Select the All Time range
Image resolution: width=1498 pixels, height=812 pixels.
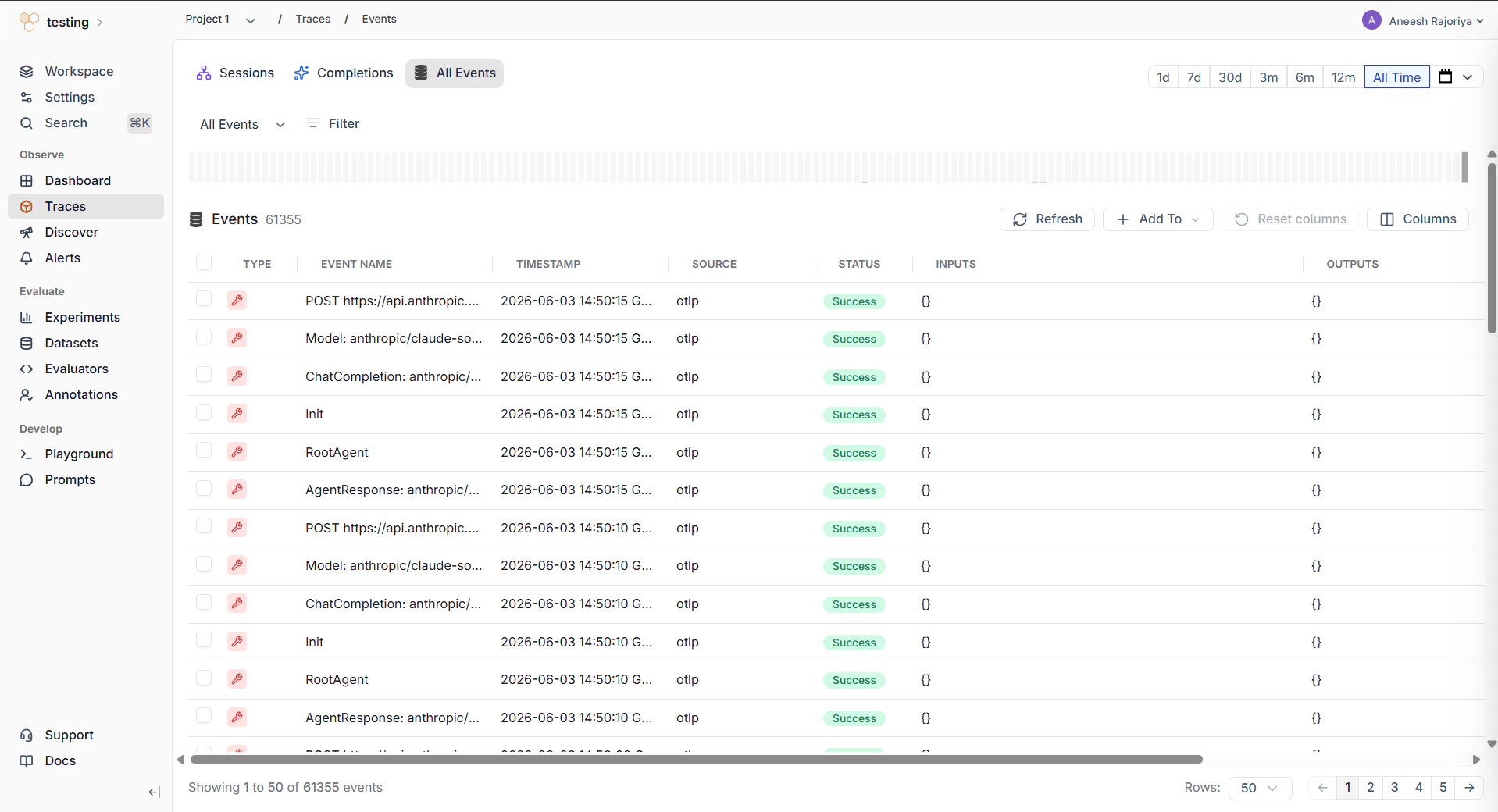tap(1396, 77)
